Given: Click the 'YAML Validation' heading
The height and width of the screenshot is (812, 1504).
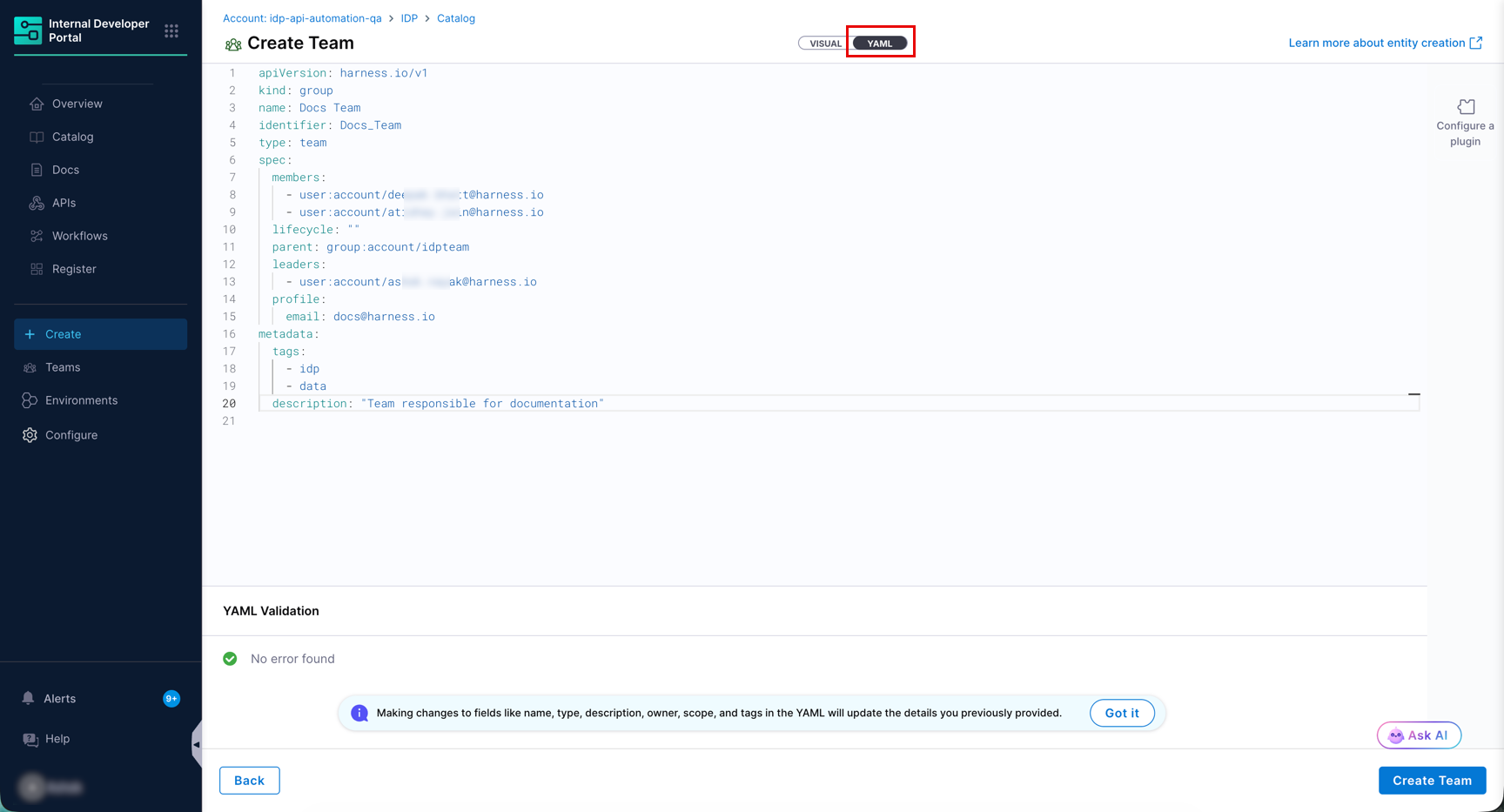Looking at the screenshot, I should tap(271, 611).
